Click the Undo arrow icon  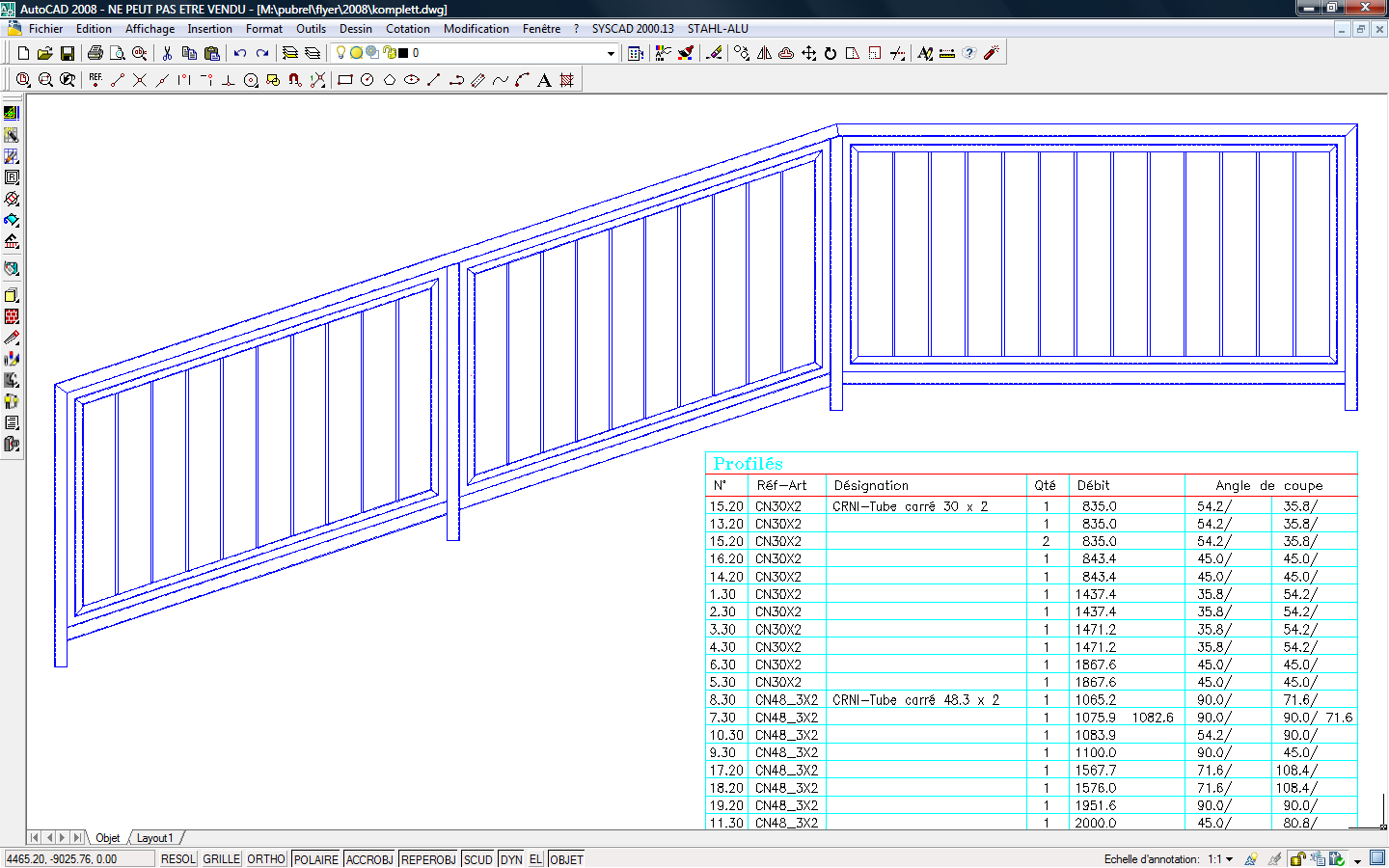tap(240, 53)
